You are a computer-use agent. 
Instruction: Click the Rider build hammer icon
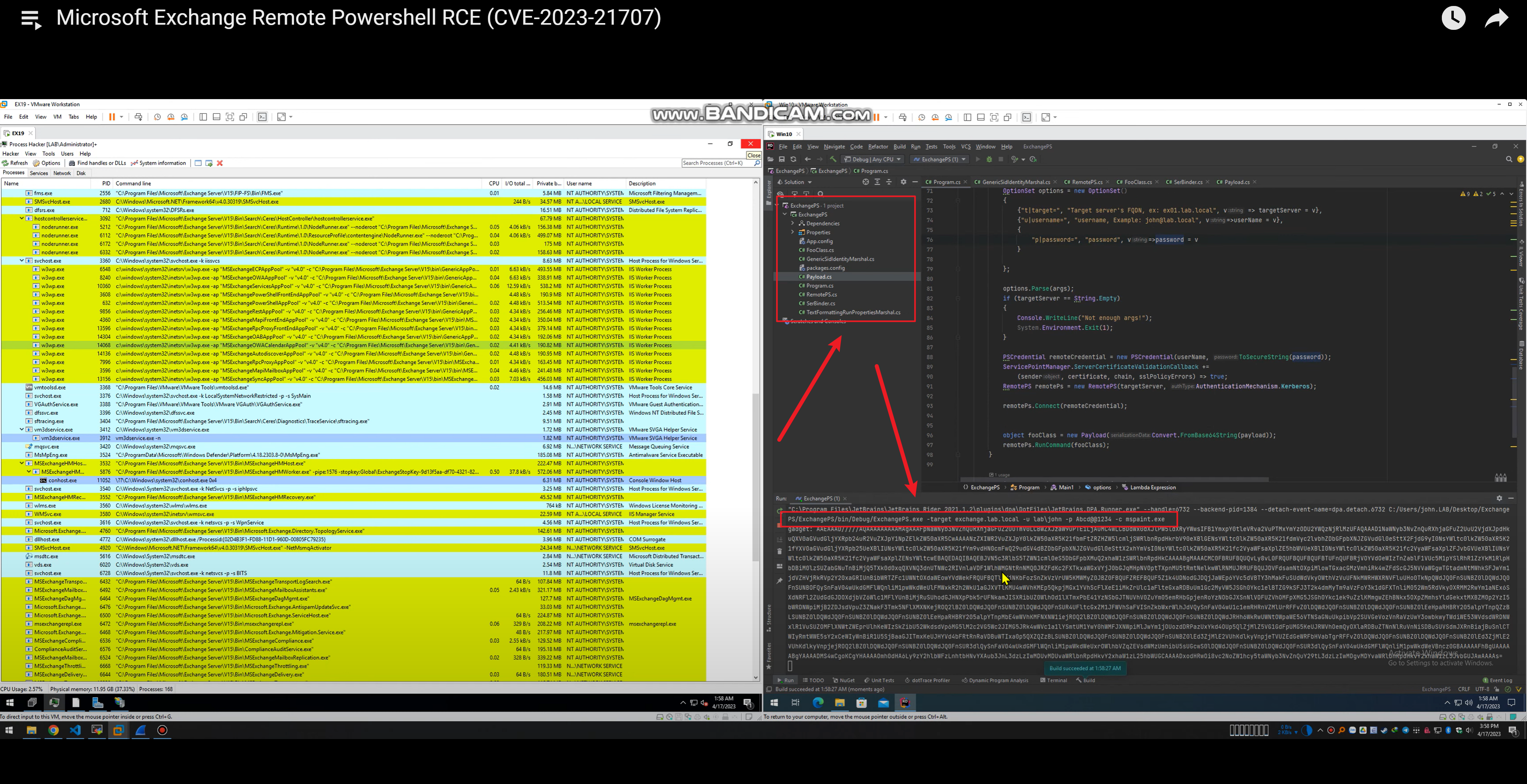tap(833, 160)
